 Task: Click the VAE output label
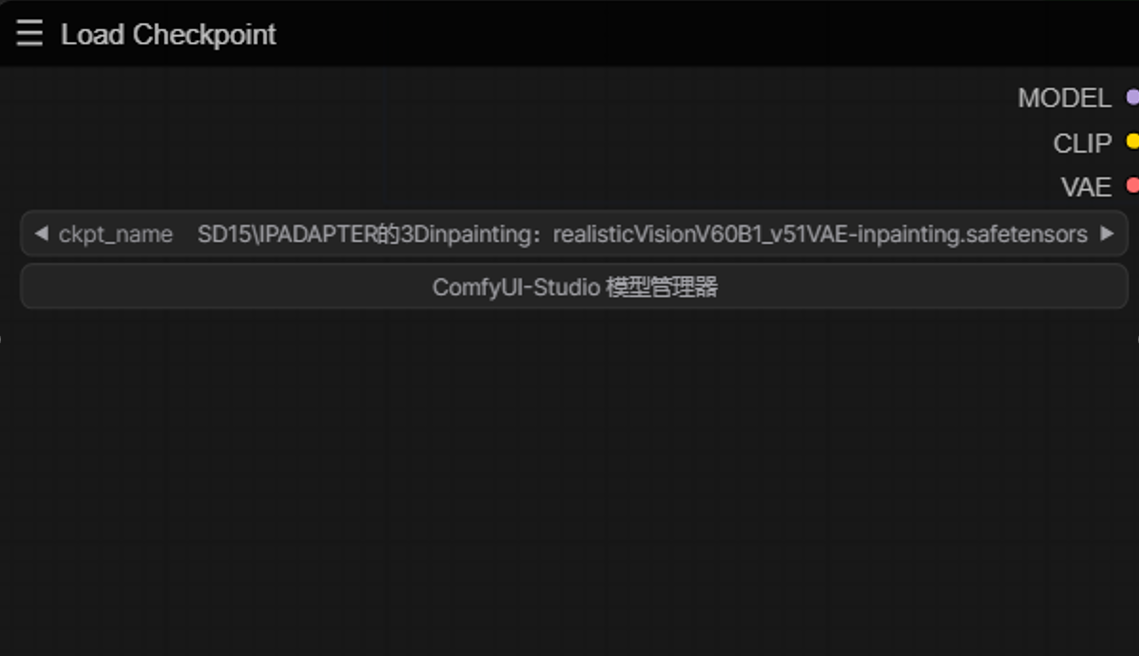coord(1086,187)
